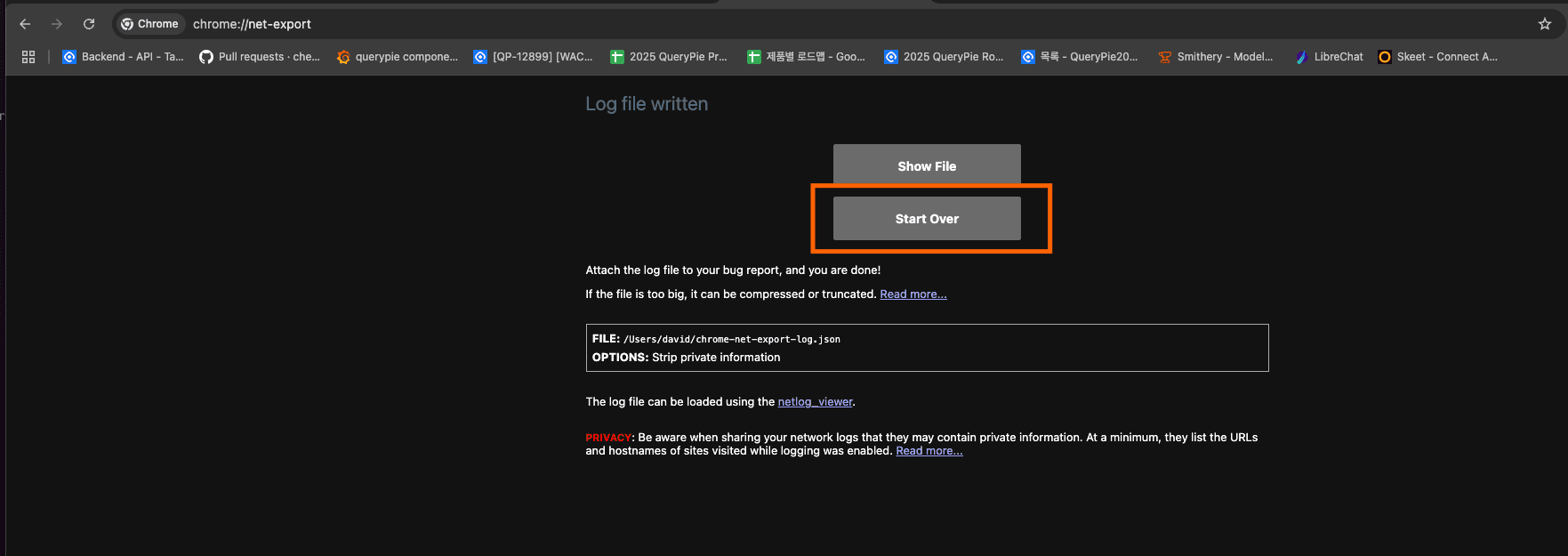Open Read more link in privacy notice
This screenshot has height=556, width=1568.
(x=929, y=451)
